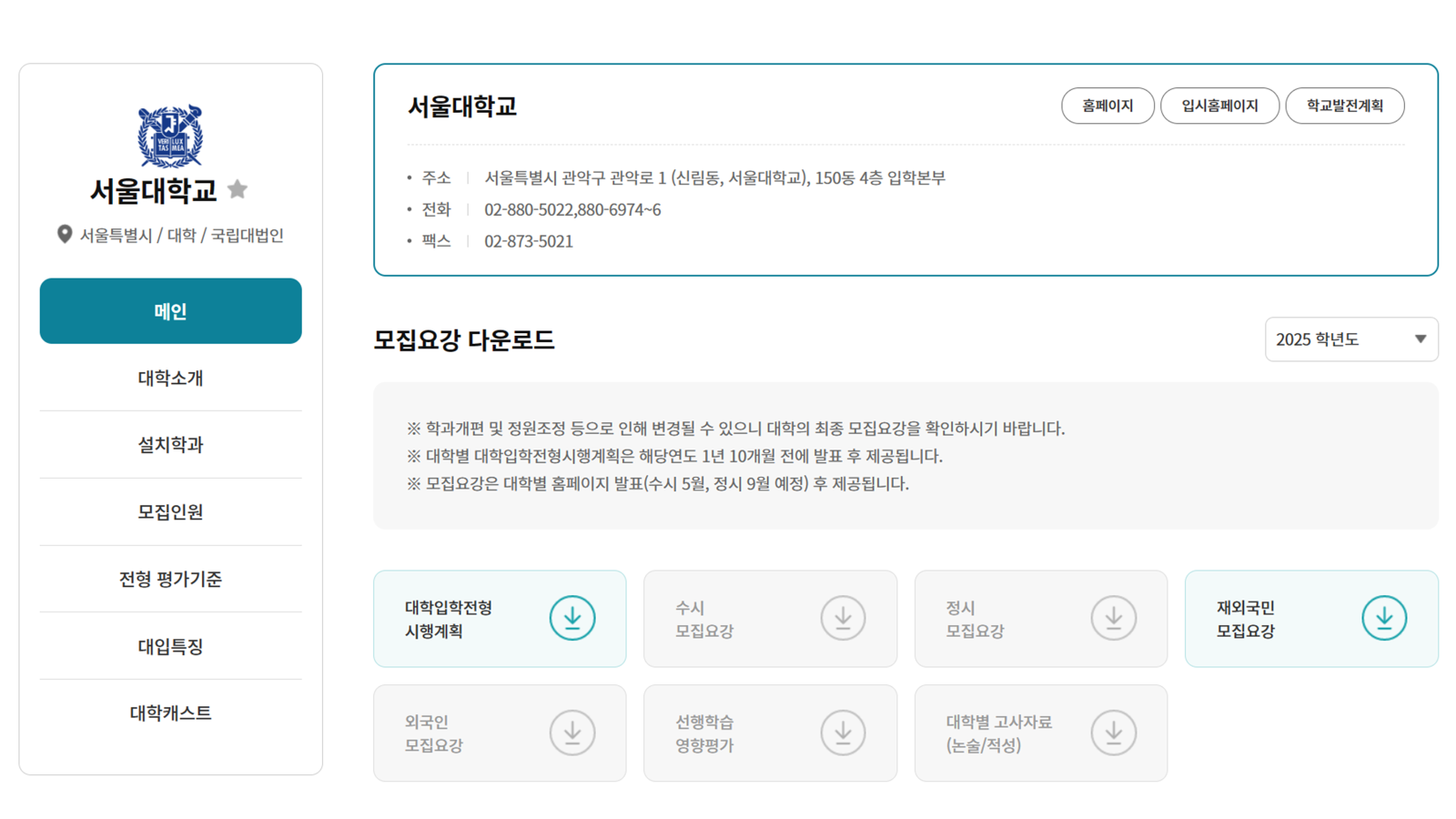Click the phone number 02-880-5022,880-6974~6
This screenshot has height=819, width=1456.
[x=572, y=209]
